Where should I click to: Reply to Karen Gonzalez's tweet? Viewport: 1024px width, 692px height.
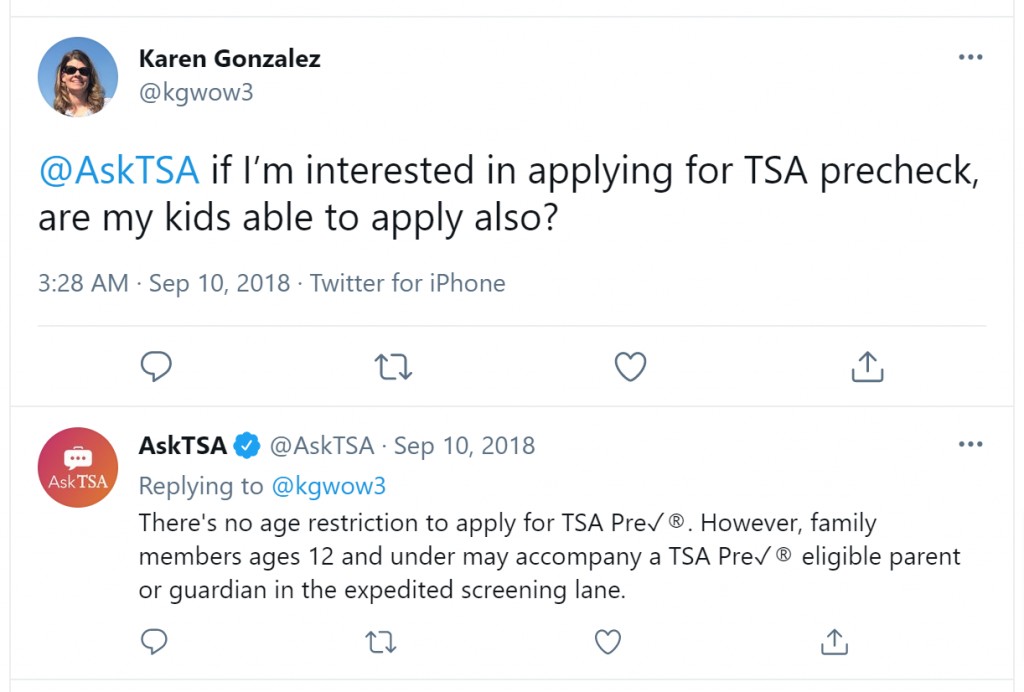(156, 366)
